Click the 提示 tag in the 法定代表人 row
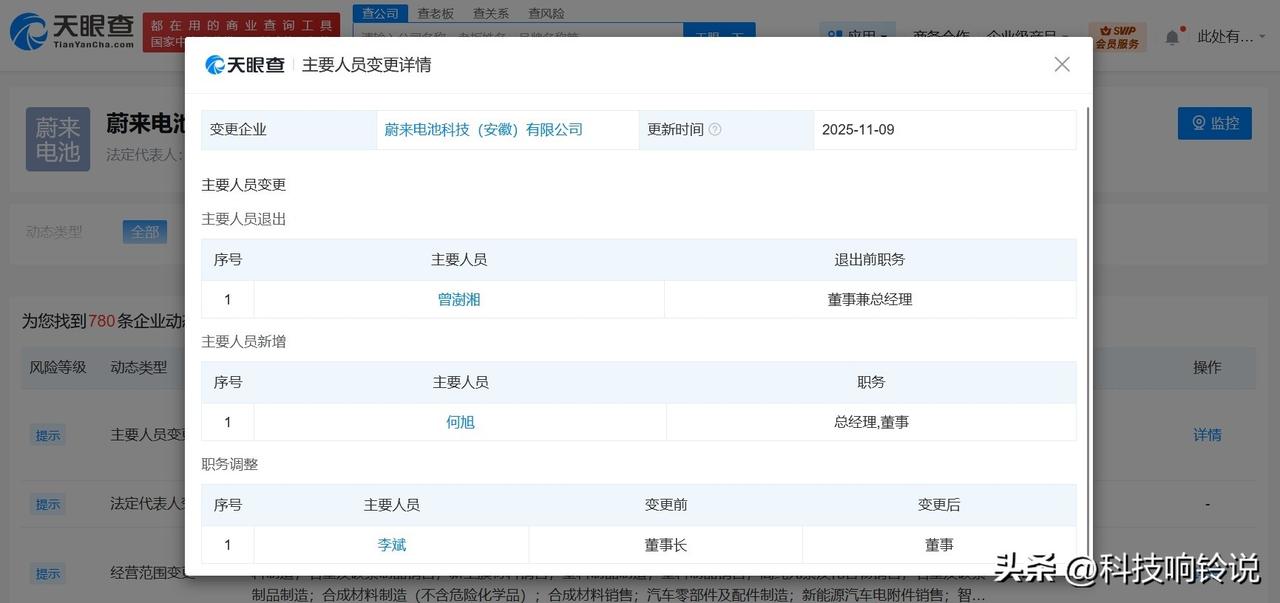The height and width of the screenshot is (603, 1280). click(48, 504)
